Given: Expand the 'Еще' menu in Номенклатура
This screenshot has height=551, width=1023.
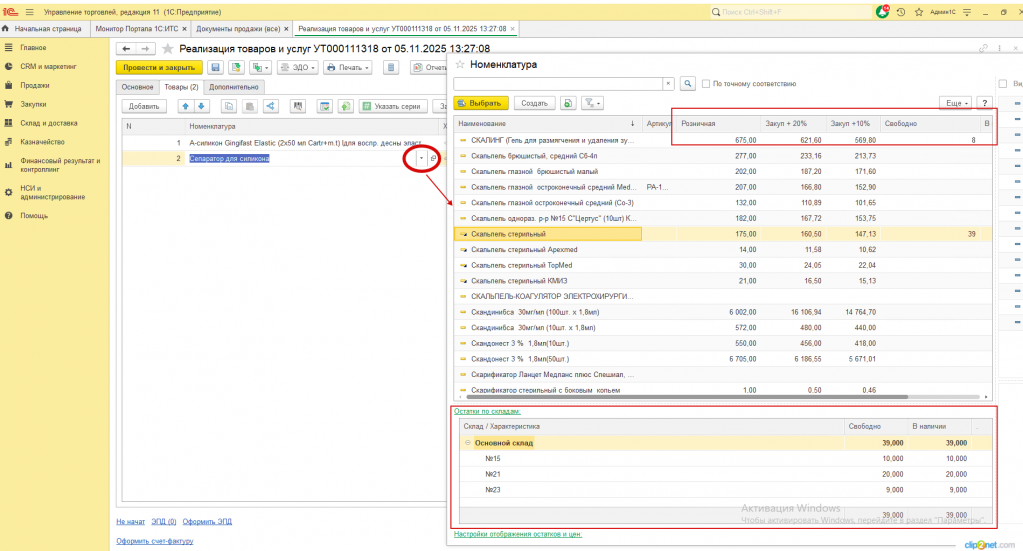Looking at the screenshot, I should click(956, 103).
